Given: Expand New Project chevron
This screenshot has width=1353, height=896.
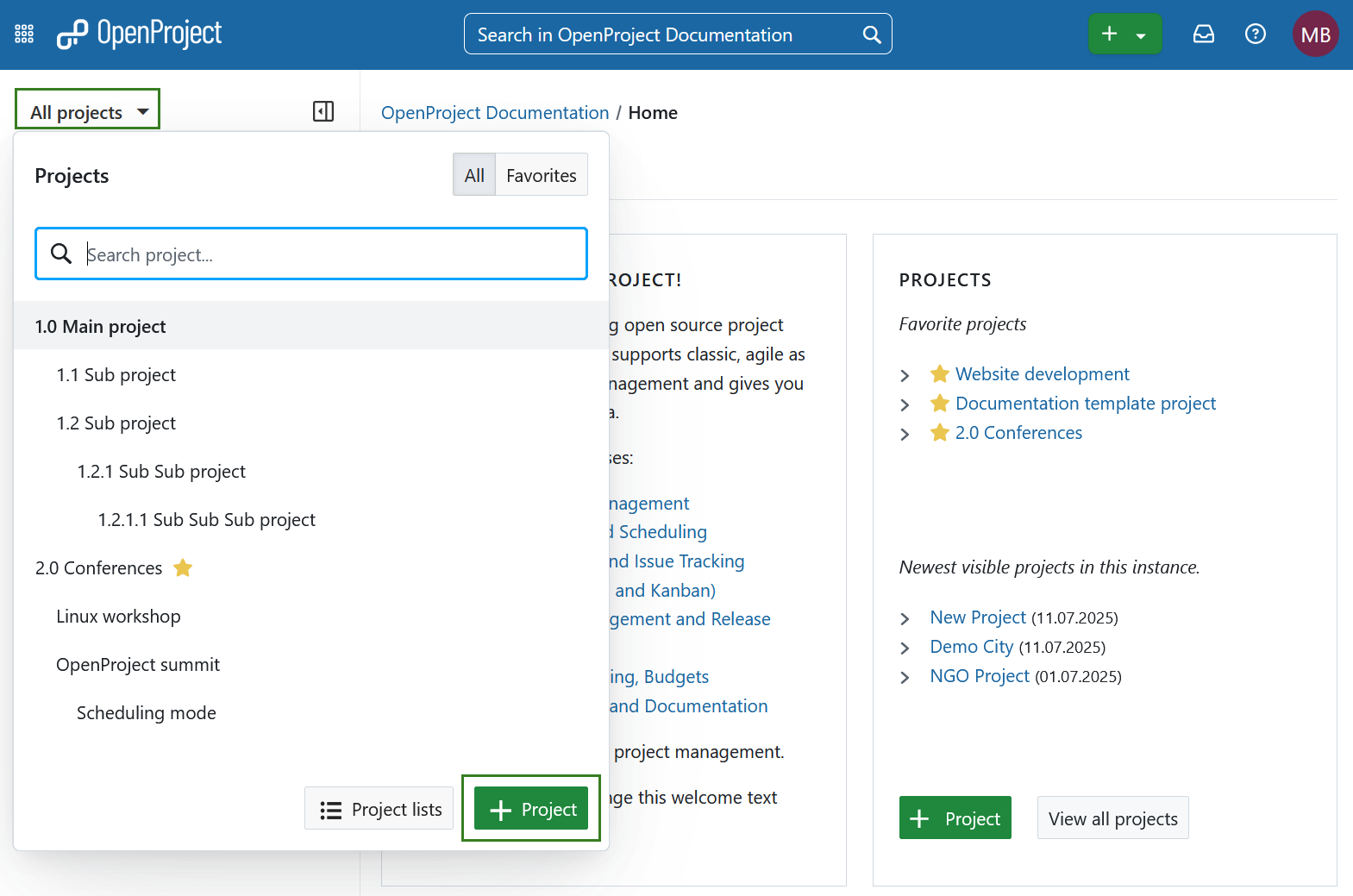Looking at the screenshot, I should (x=905, y=618).
